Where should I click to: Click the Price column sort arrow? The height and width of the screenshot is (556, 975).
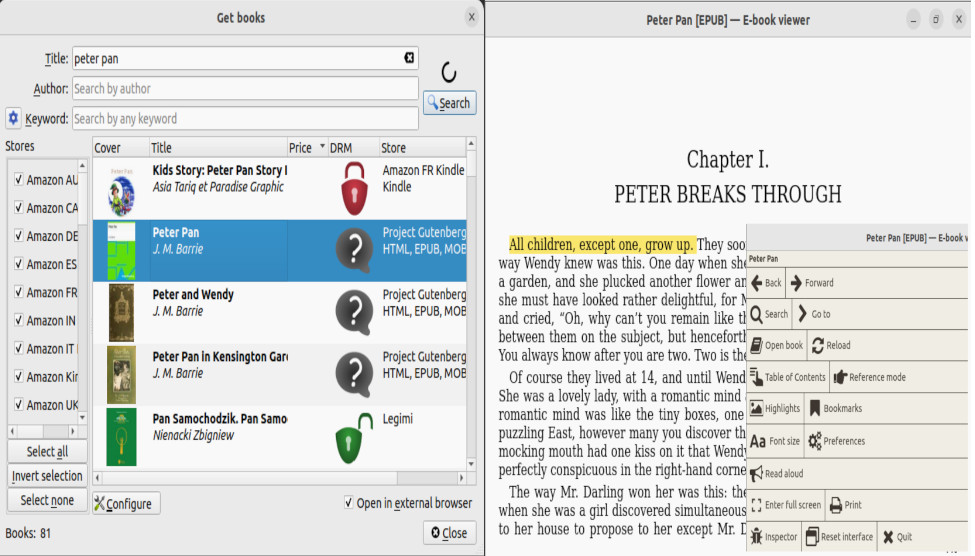point(322,147)
